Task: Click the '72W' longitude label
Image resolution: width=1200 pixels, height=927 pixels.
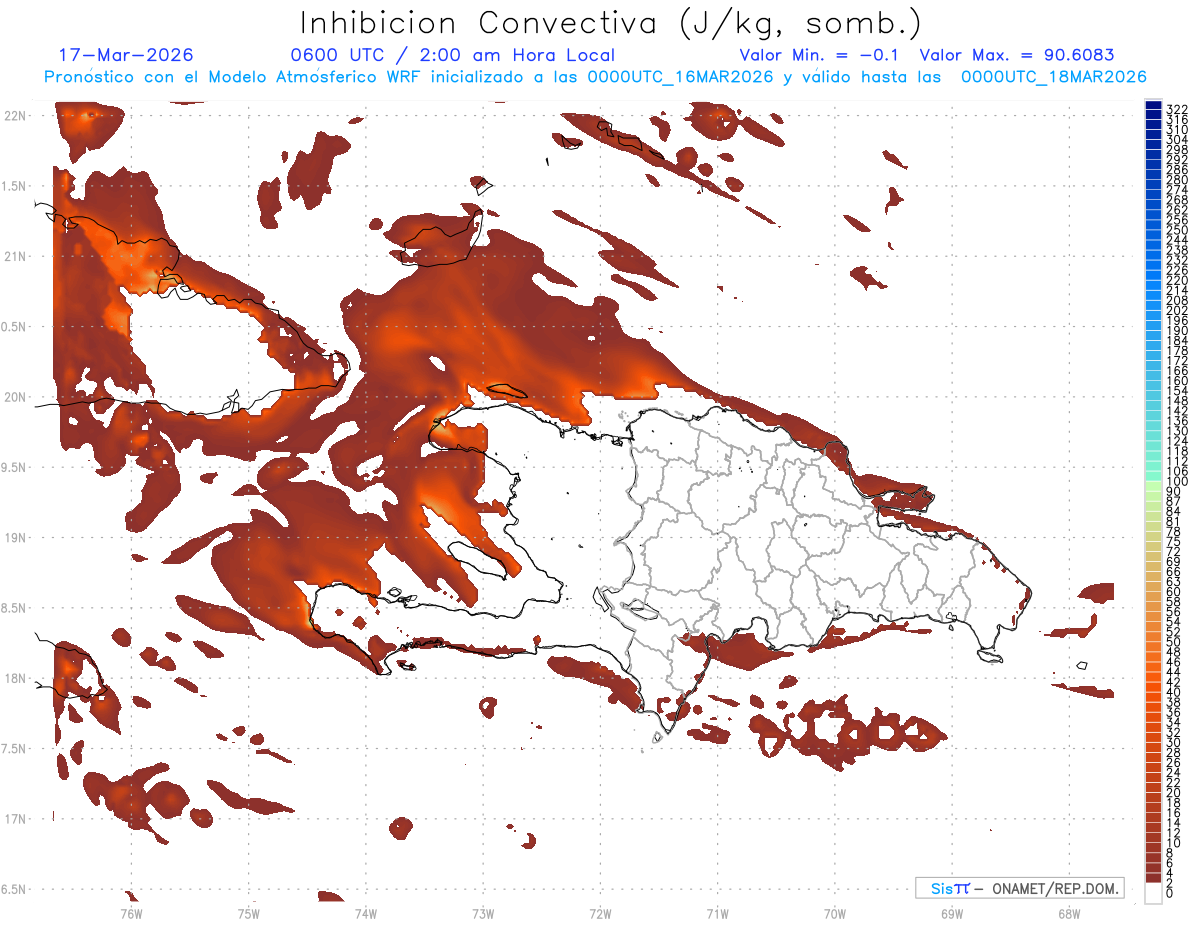Action: click(600, 913)
